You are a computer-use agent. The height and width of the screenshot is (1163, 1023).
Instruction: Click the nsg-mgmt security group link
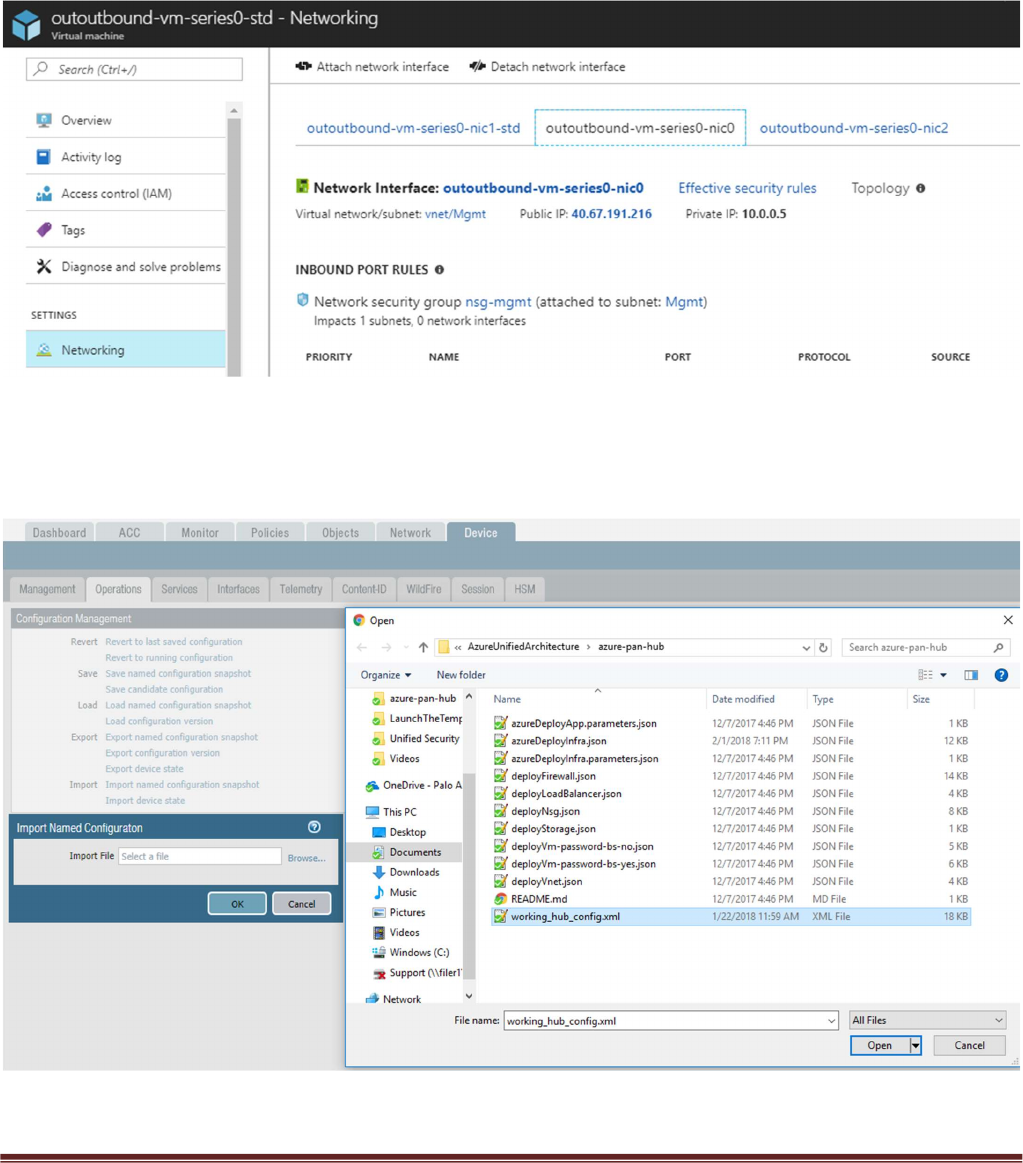tap(498, 302)
